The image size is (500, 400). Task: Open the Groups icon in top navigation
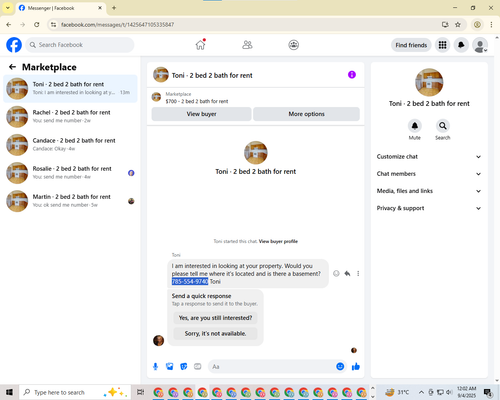(293, 45)
